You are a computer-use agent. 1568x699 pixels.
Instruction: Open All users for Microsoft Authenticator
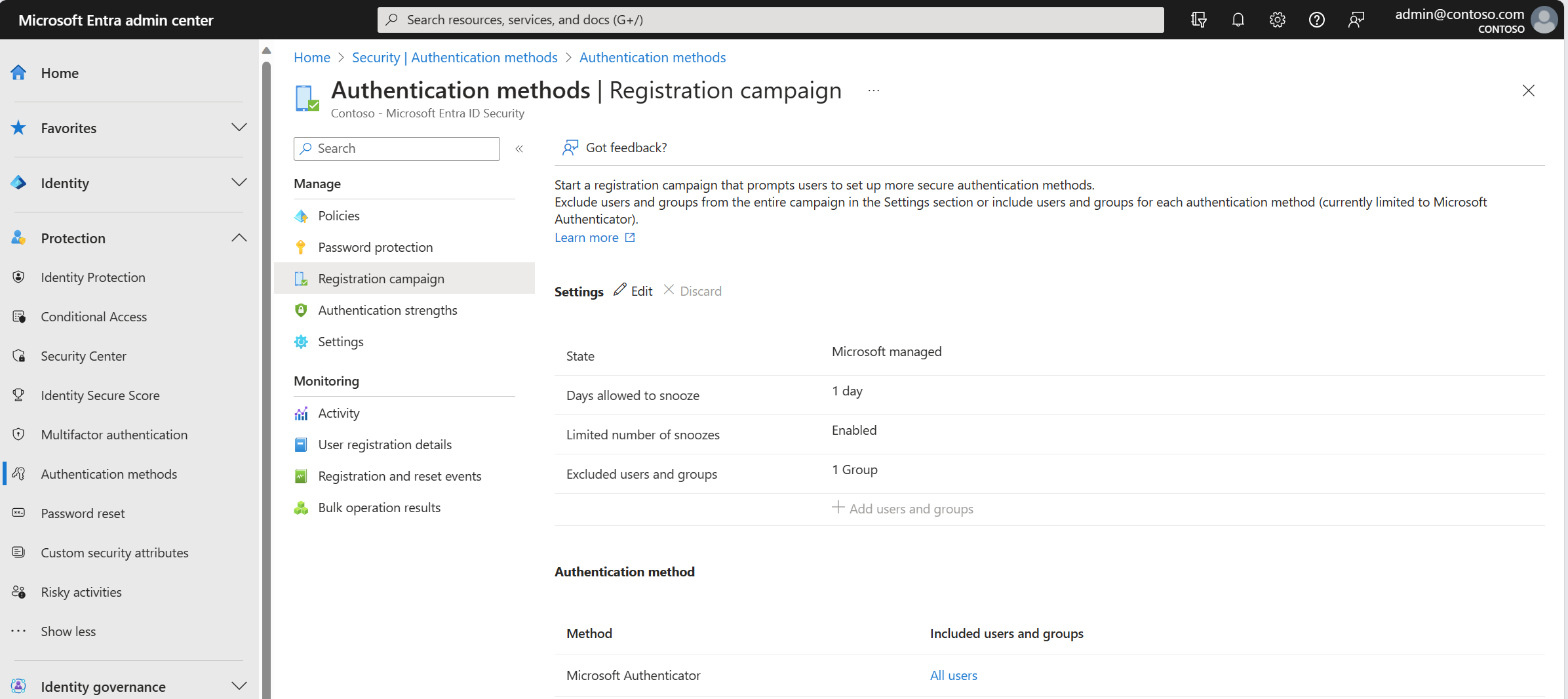pyautogui.click(x=953, y=675)
